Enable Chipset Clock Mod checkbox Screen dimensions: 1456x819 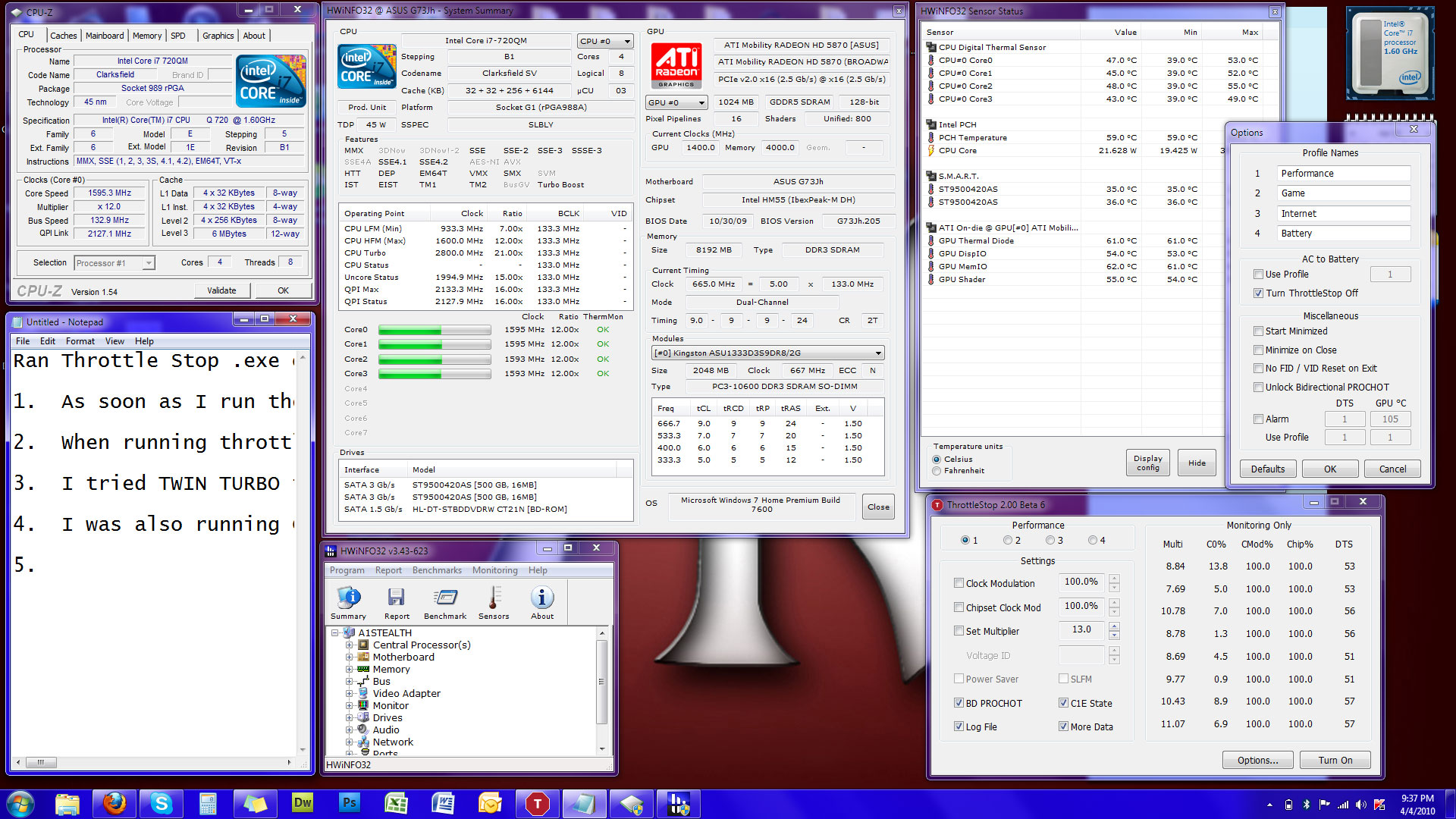[x=959, y=607]
